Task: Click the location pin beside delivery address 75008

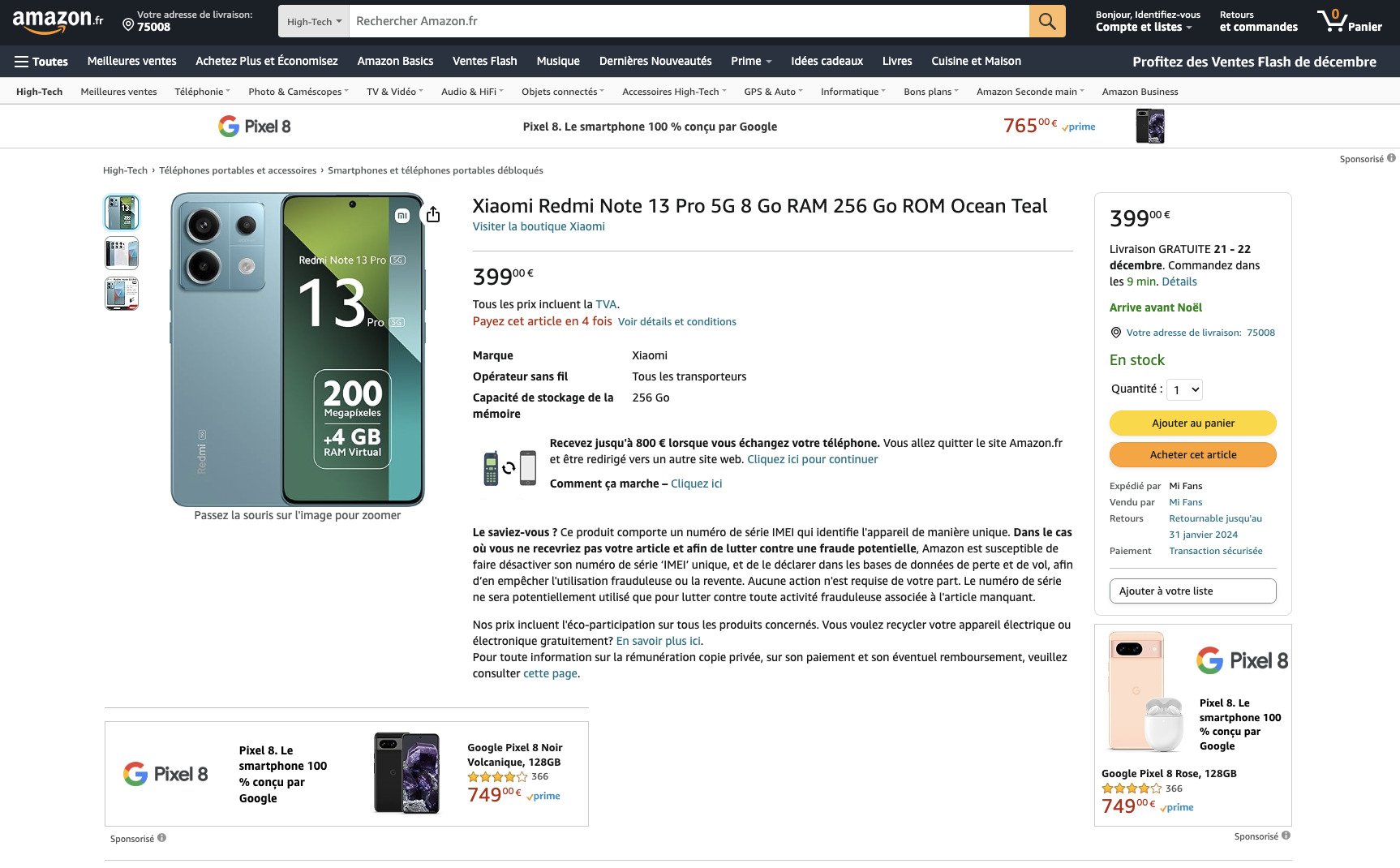Action: 1116,333
